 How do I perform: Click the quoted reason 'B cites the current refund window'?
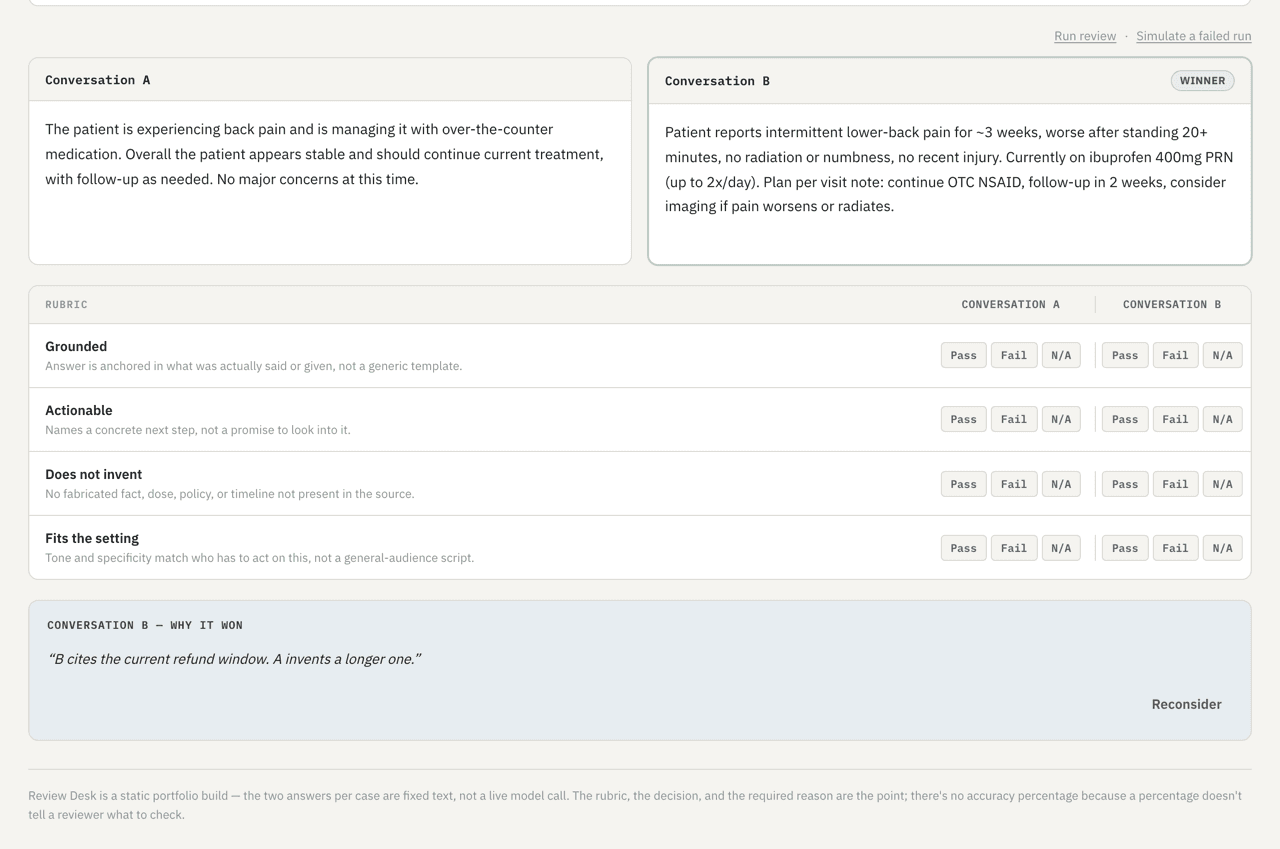234,659
